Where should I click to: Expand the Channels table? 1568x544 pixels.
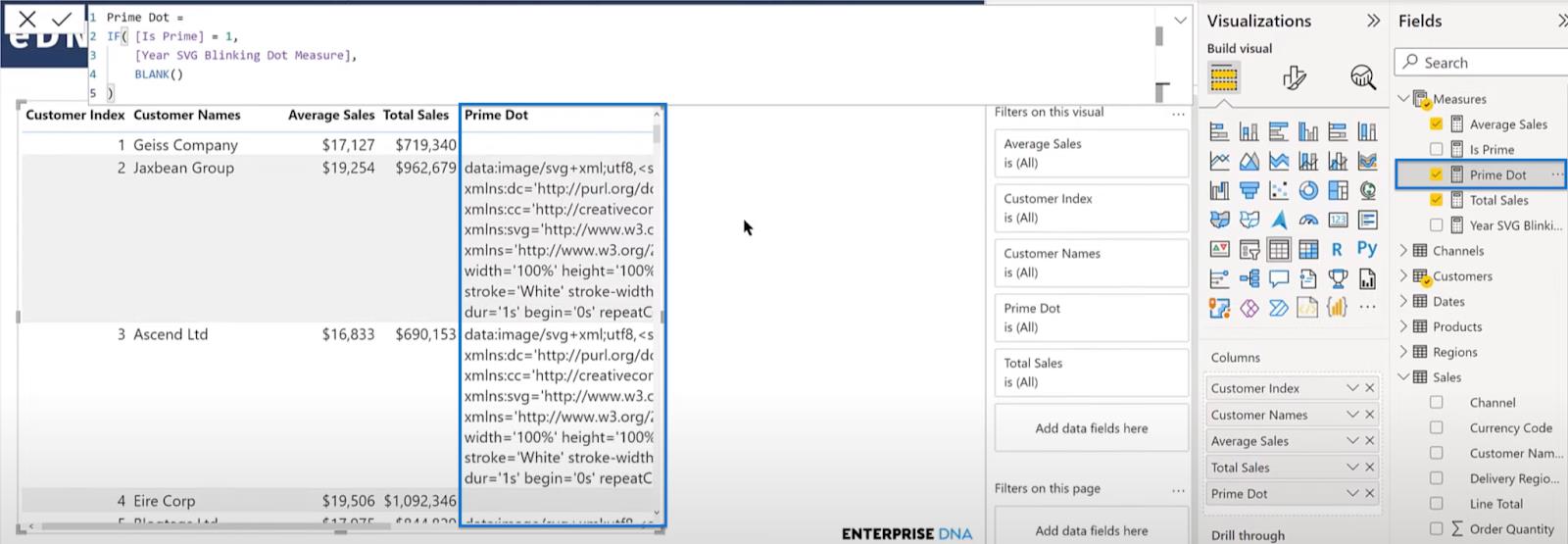[1403, 251]
